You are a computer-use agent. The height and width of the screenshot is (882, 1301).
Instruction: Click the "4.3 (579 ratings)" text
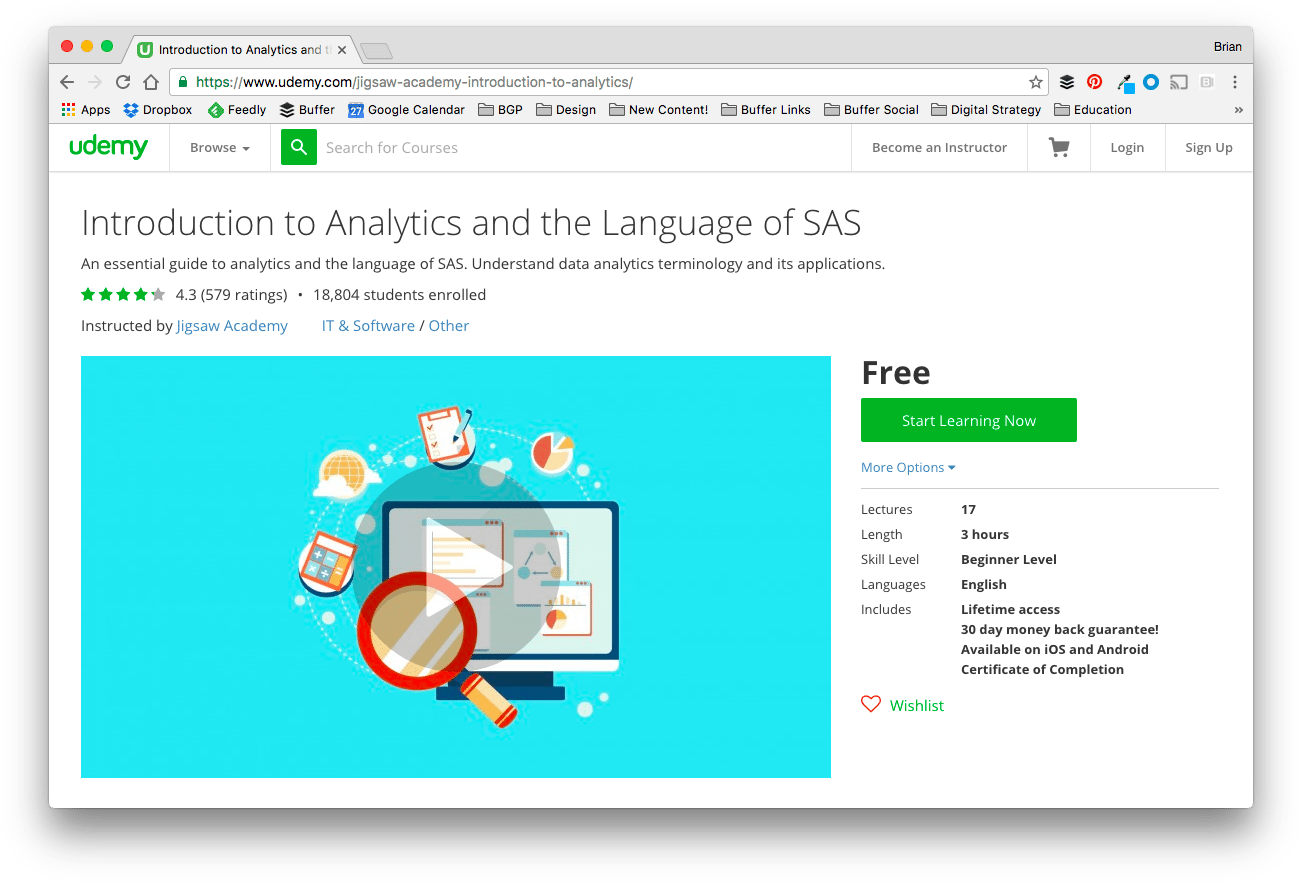(231, 294)
